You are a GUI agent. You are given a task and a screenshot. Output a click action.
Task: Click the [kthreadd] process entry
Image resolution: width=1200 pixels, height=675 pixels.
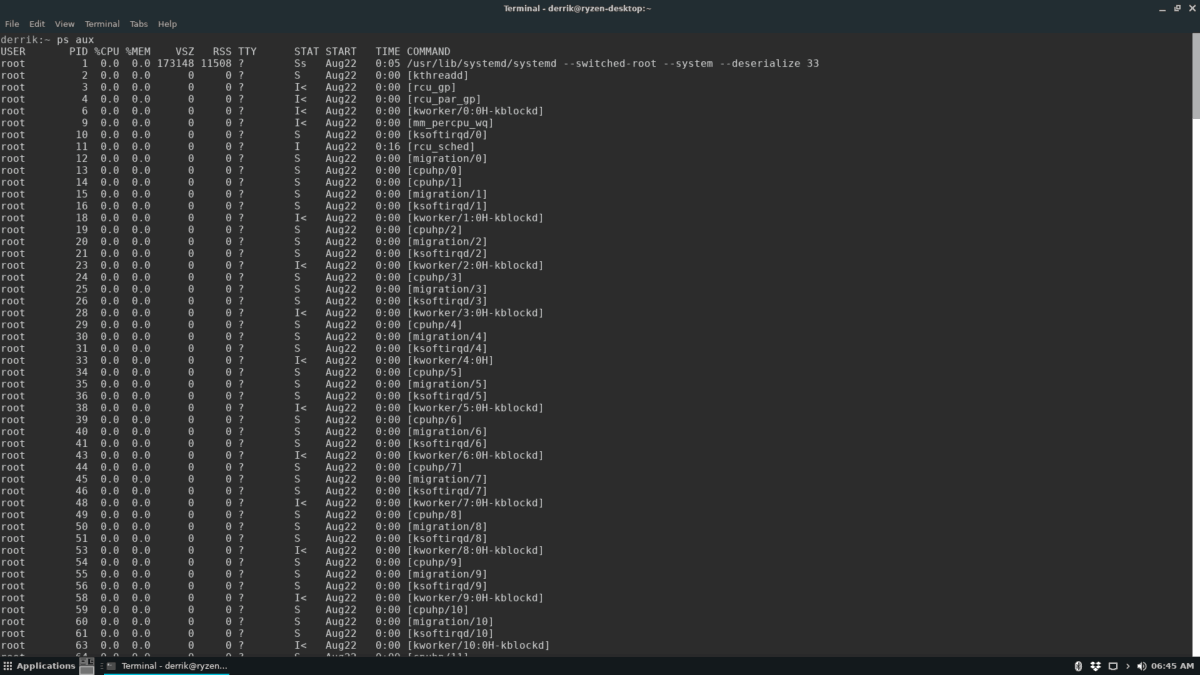point(437,75)
